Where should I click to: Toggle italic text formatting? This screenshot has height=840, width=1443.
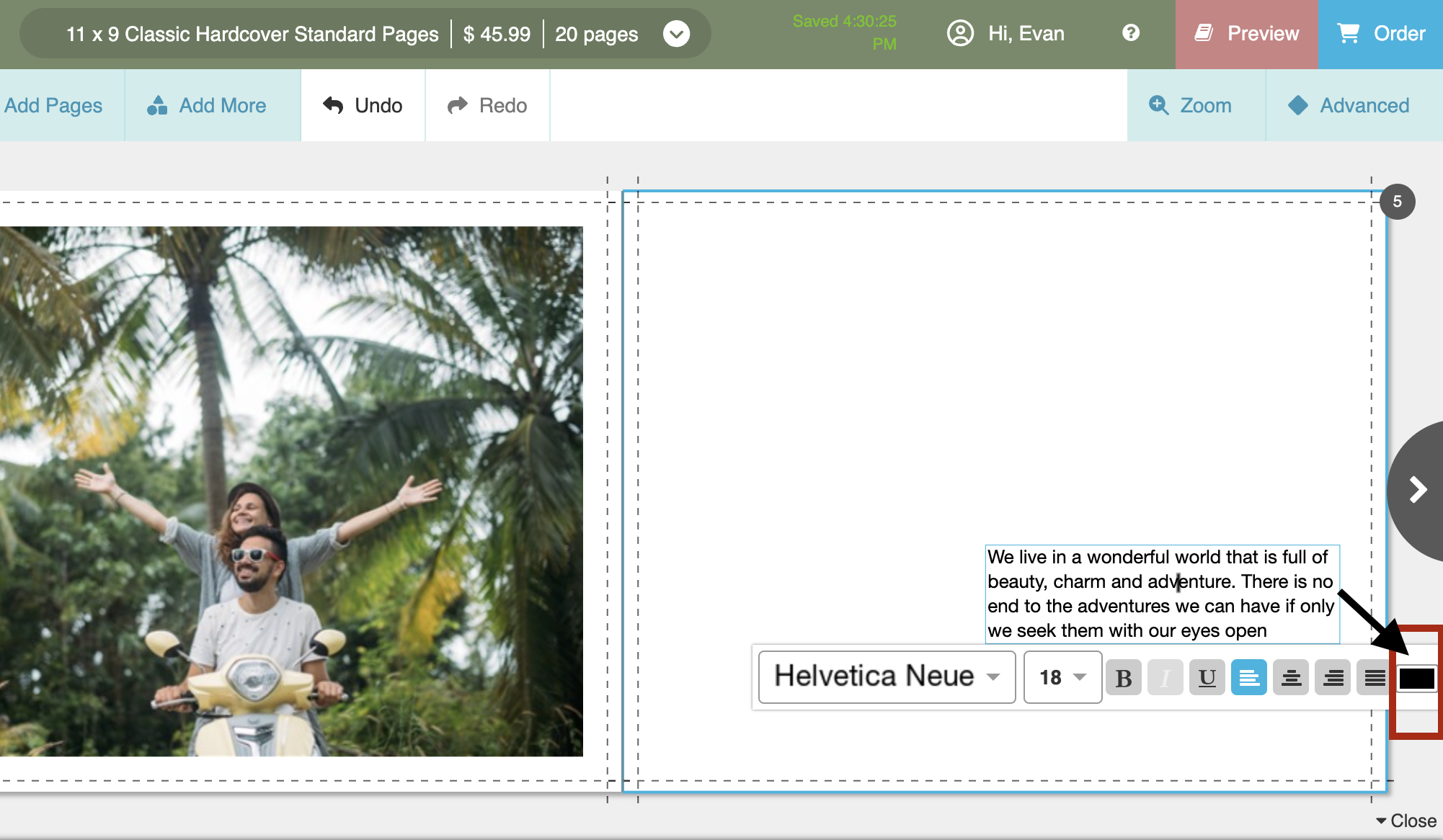1165,678
